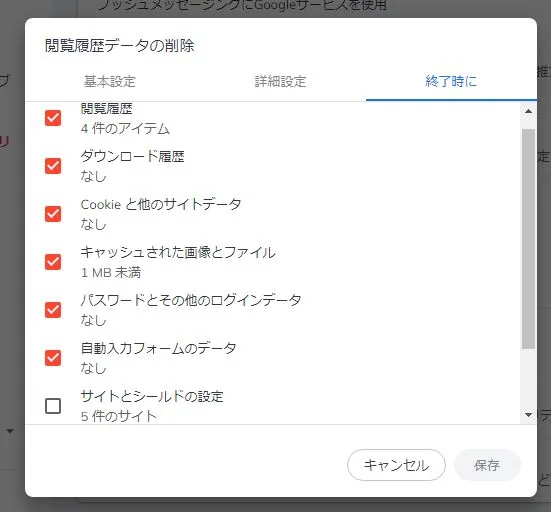Open the 詳細設定 tab
The image size is (551, 512).
280,82
